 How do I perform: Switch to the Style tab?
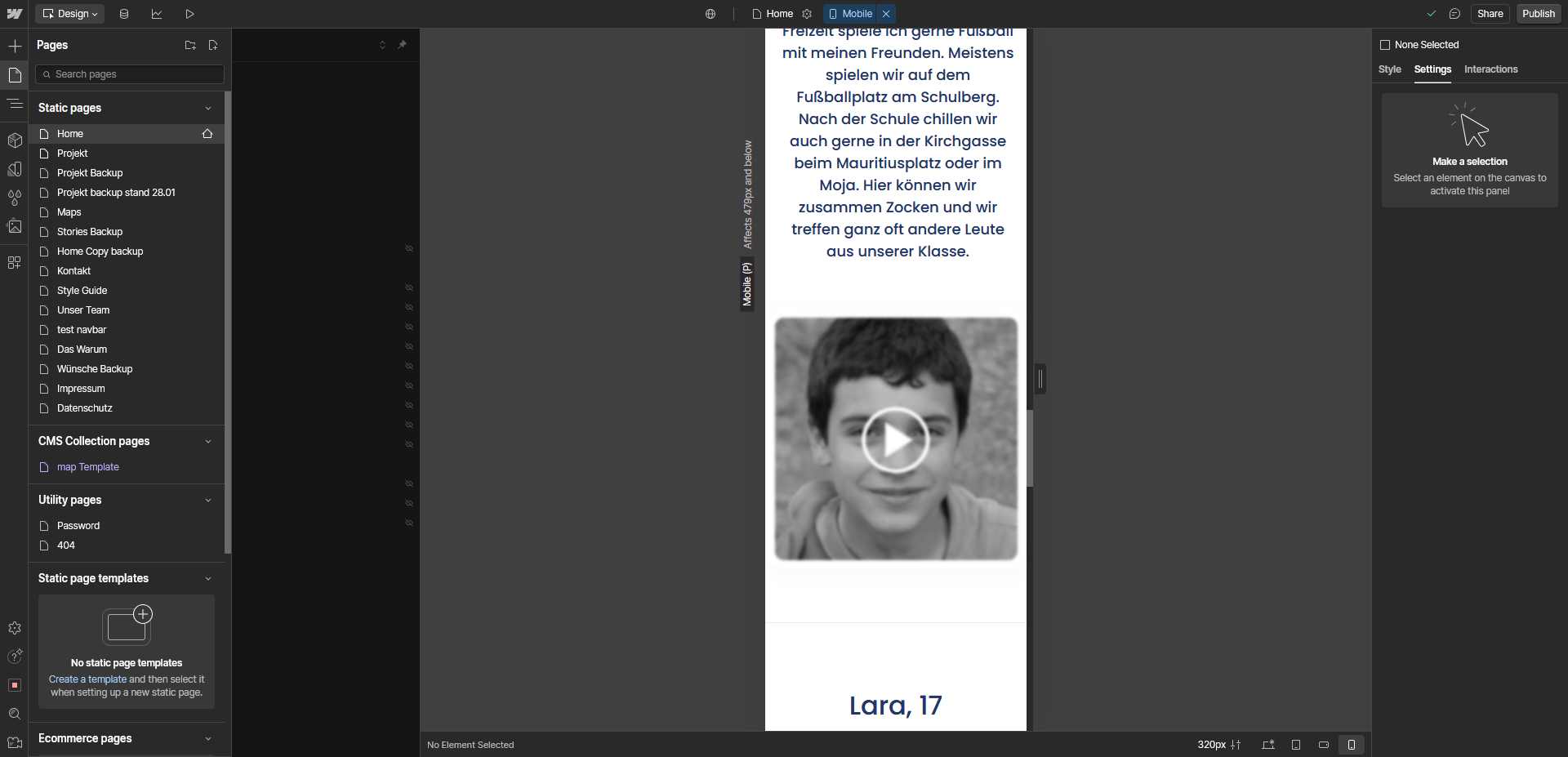pos(1389,69)
